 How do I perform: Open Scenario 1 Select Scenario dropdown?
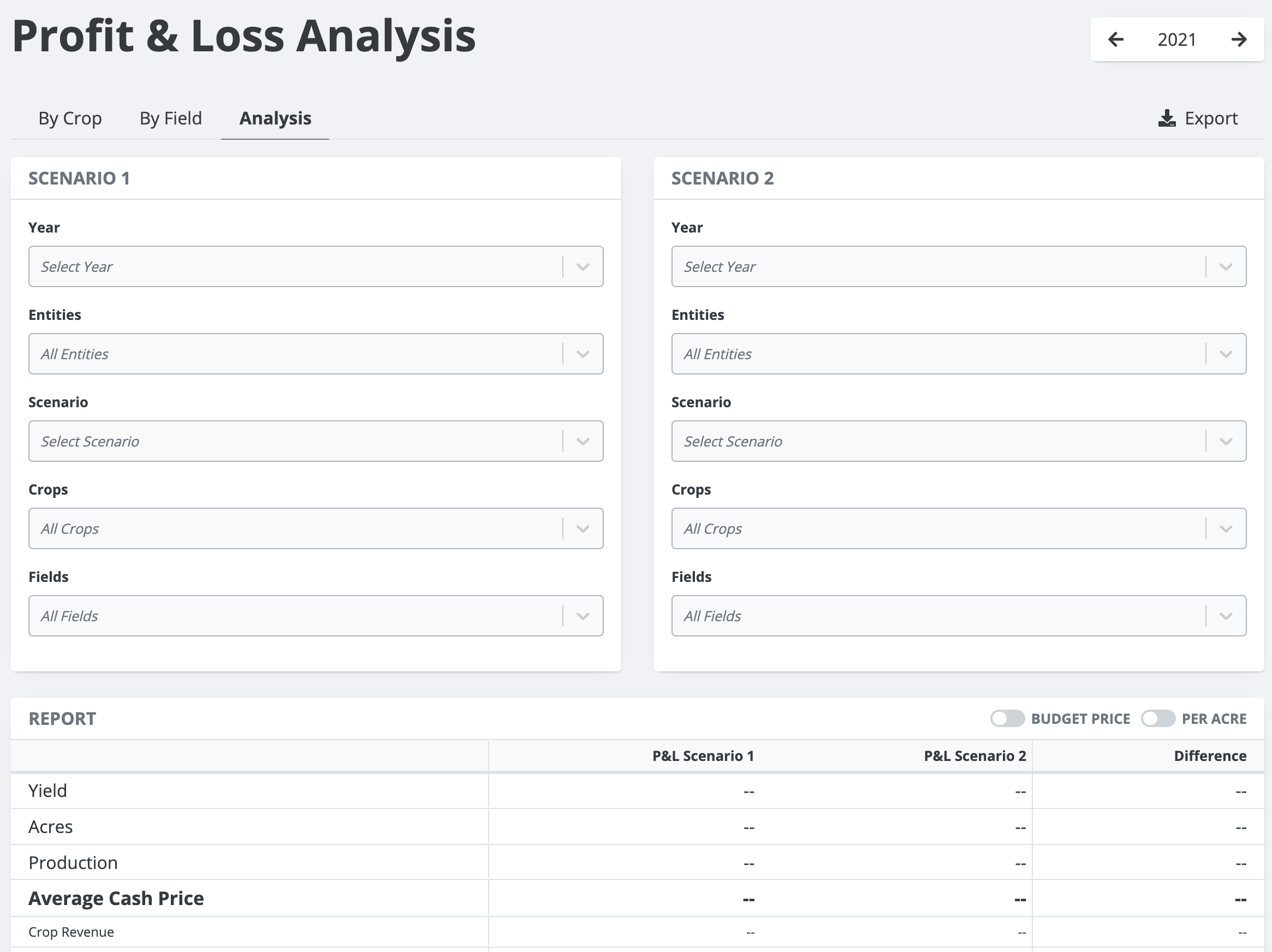[293, 442]
